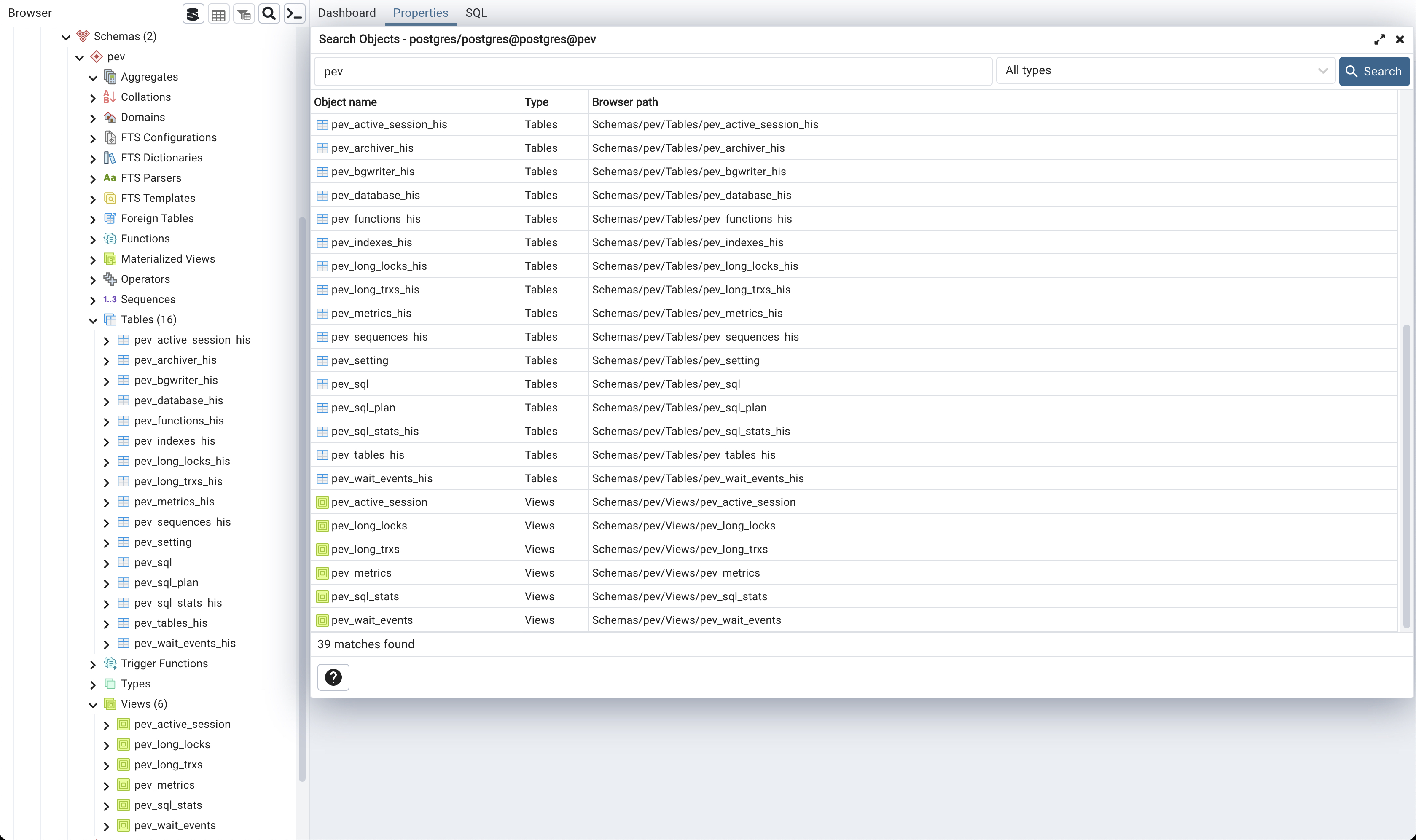Open the SQL tab
1416x840 pixels.
click(476, 13)
